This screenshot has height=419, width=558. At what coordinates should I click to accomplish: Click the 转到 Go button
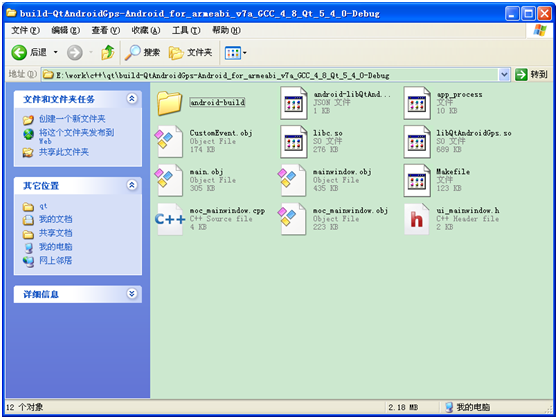(531, 74)
